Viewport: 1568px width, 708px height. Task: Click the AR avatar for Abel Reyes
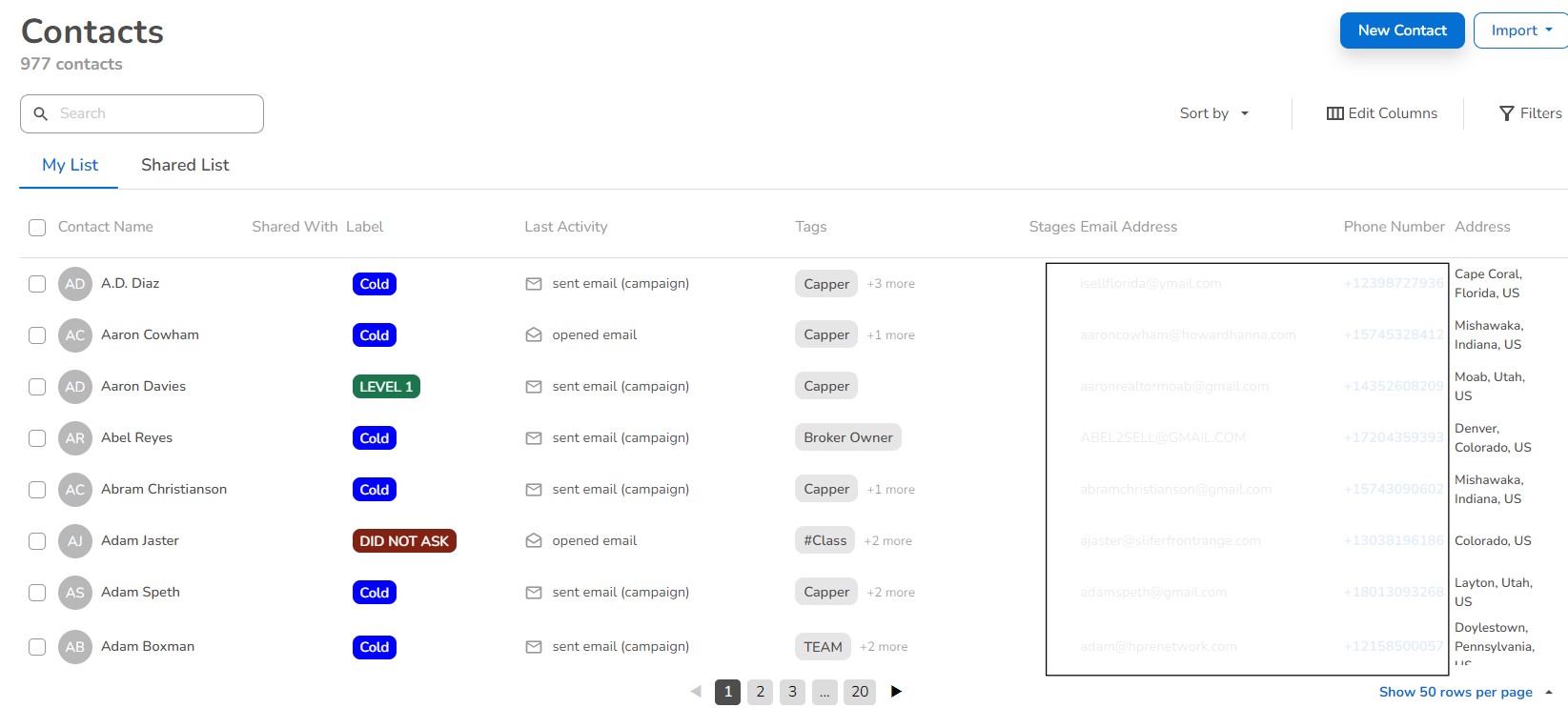click(75, 438)
